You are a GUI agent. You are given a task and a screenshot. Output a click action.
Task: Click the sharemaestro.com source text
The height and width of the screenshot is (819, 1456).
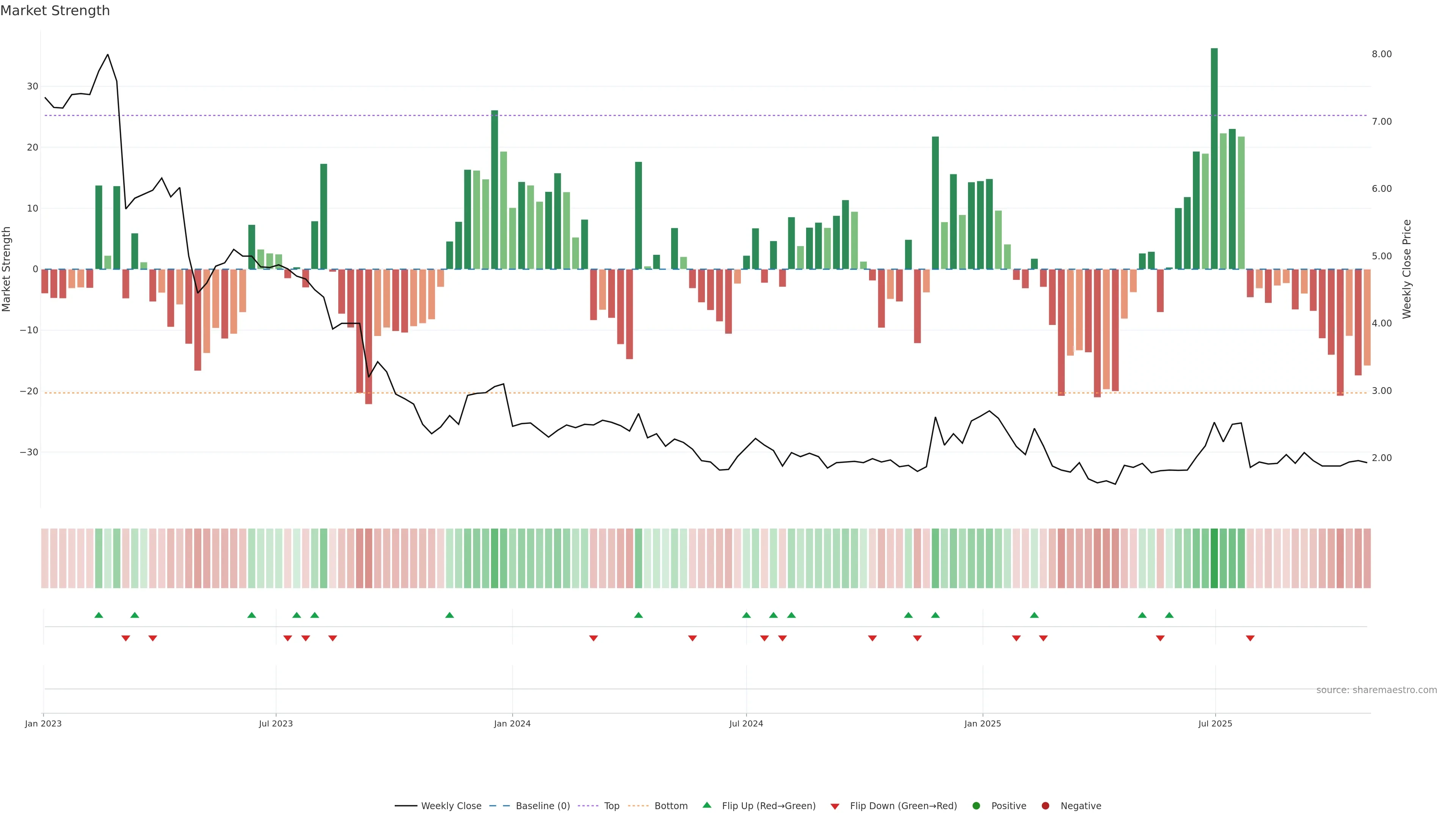click(x=1376, y=690)
